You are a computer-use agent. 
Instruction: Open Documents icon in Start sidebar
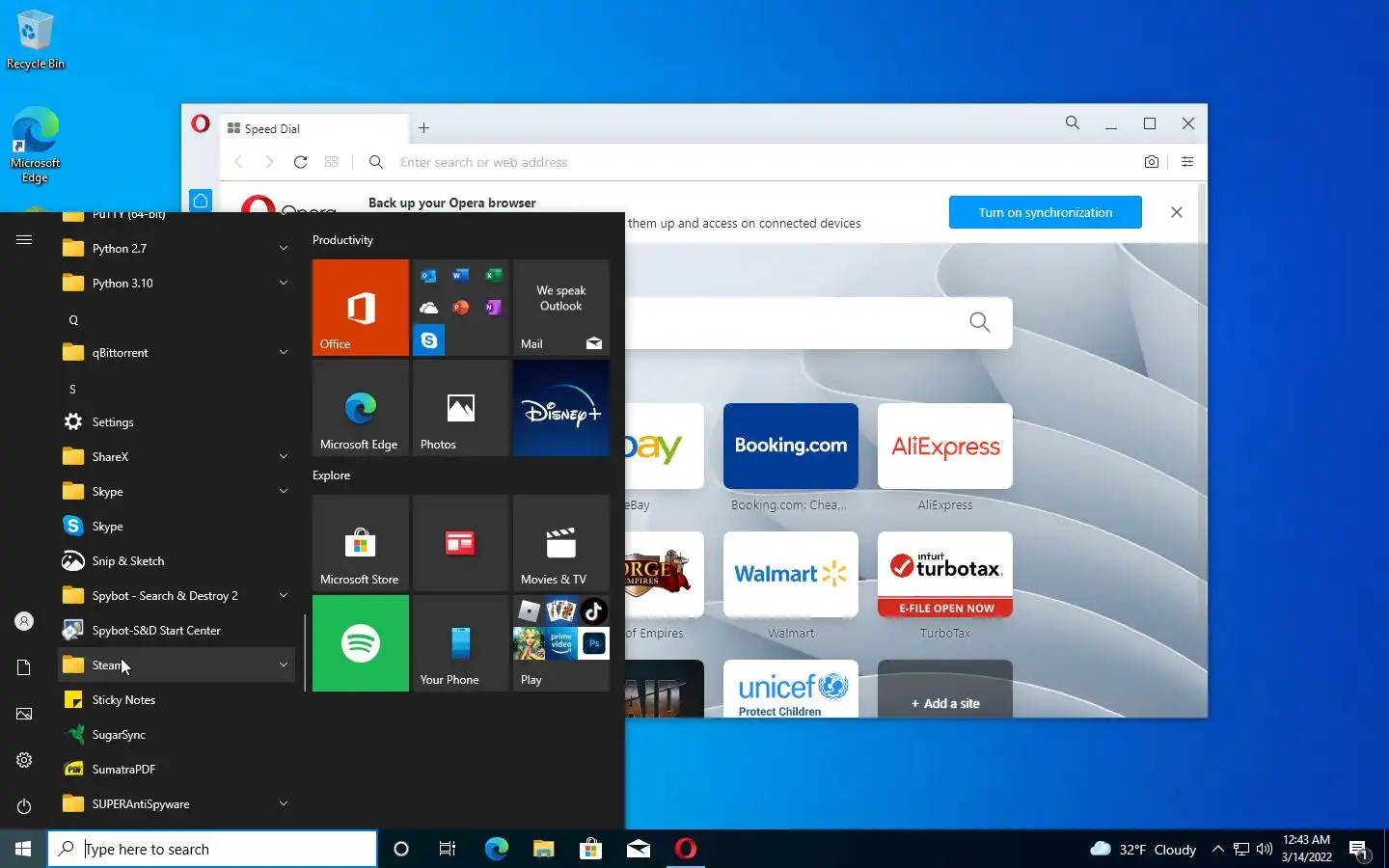click(24, 667)
